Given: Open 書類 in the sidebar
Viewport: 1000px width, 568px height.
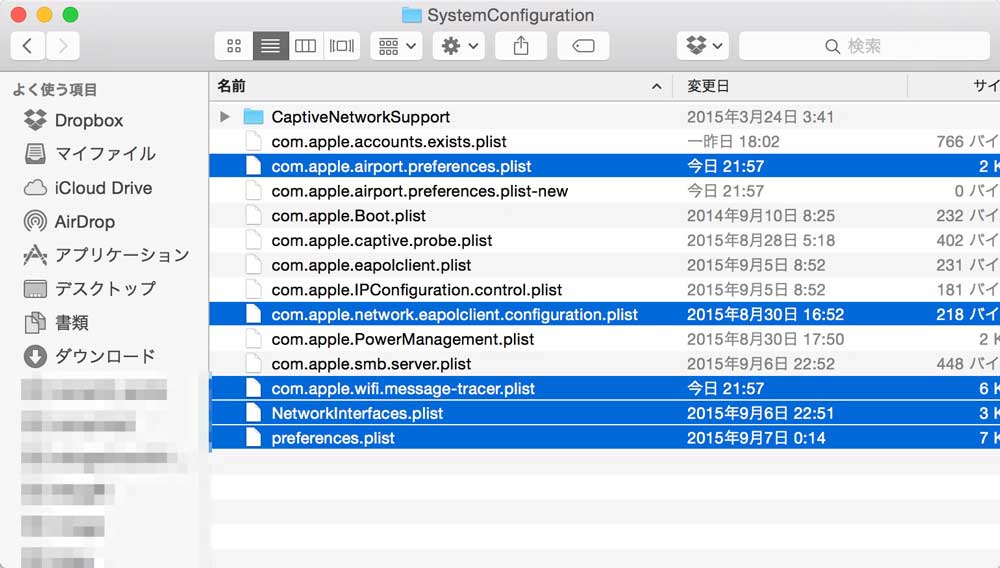Looking at the screenshot, I should [x=55, y=323].
